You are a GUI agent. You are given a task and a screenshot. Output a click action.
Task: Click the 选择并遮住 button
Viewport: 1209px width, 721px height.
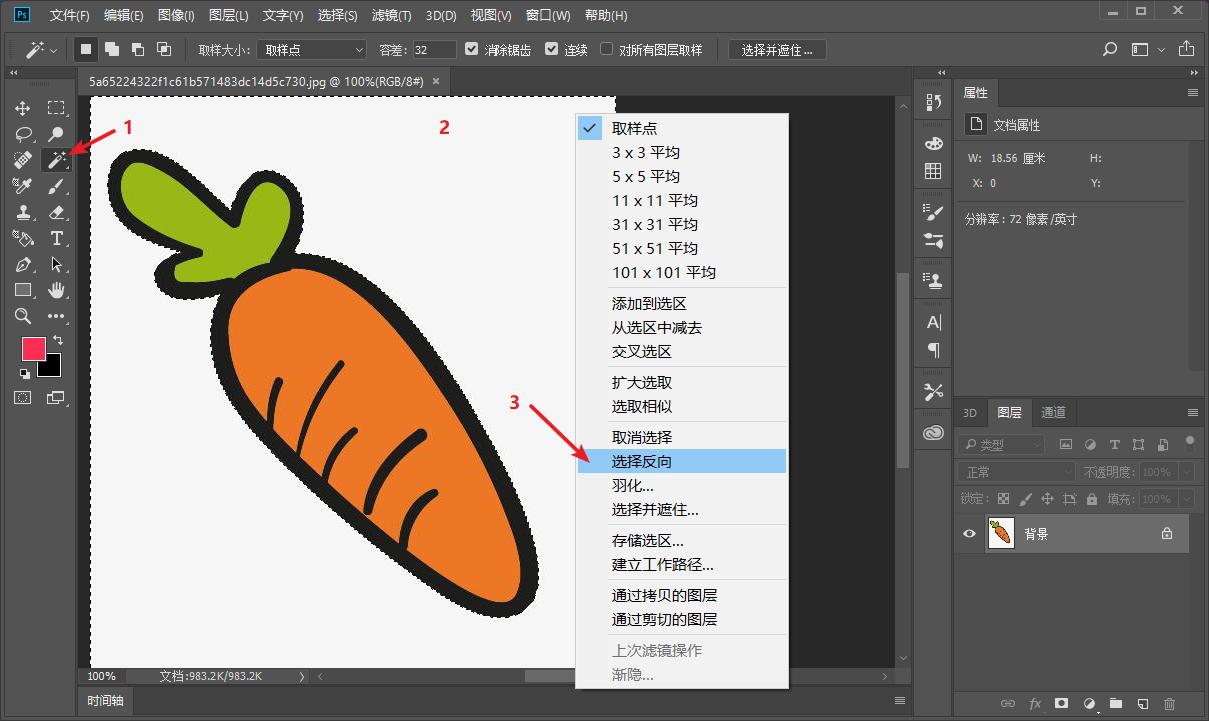pos(776,49)
